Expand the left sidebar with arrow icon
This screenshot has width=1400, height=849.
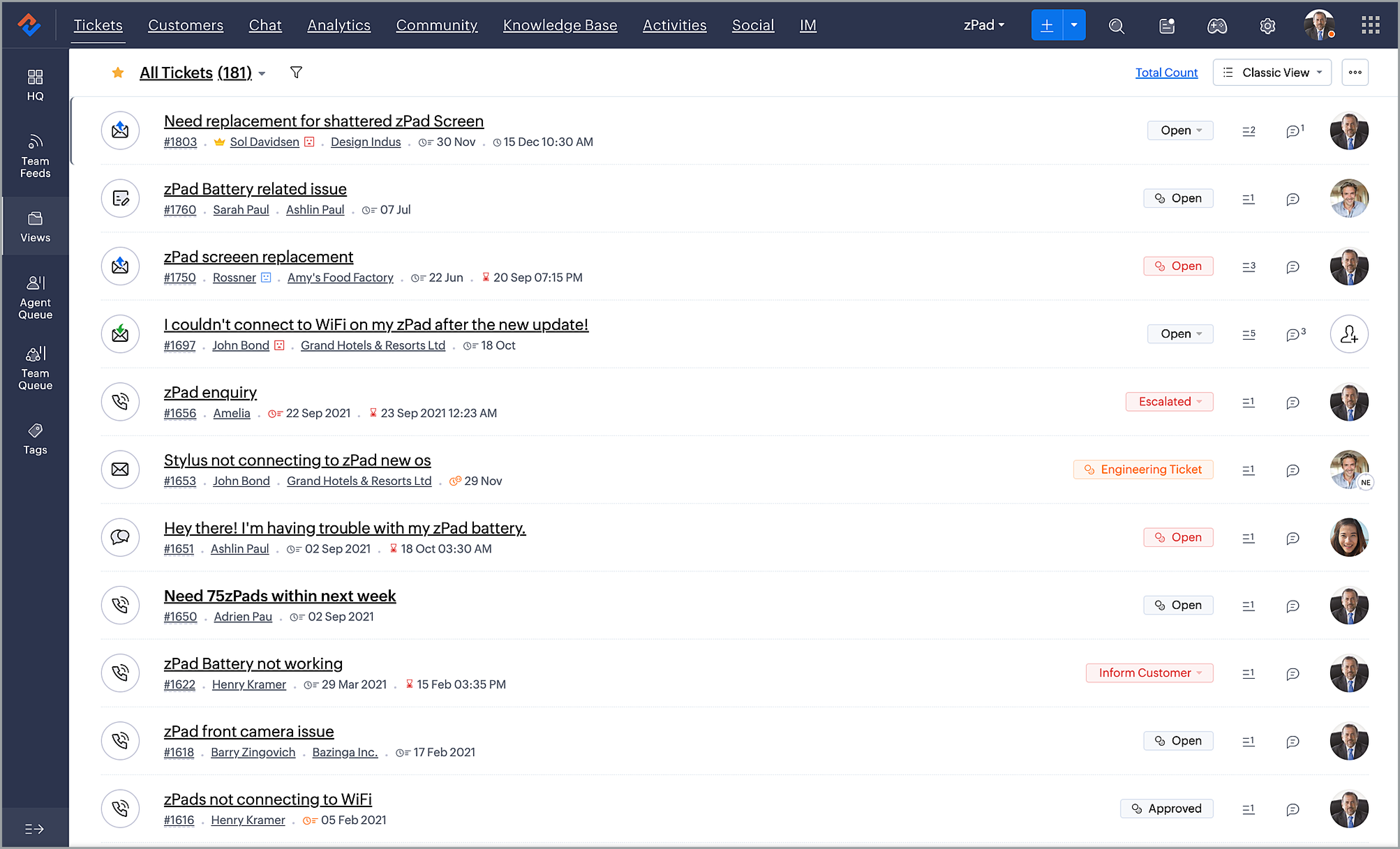click(34, 828)
